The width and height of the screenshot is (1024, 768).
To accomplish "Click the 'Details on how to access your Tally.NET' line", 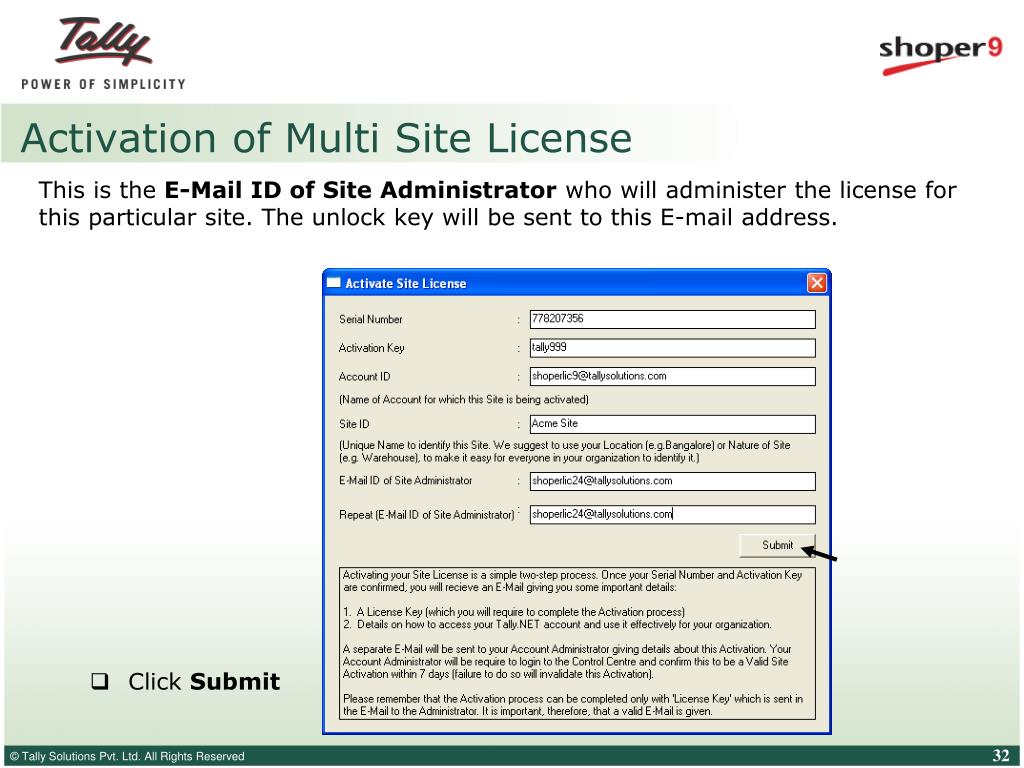I will point(557,624).
